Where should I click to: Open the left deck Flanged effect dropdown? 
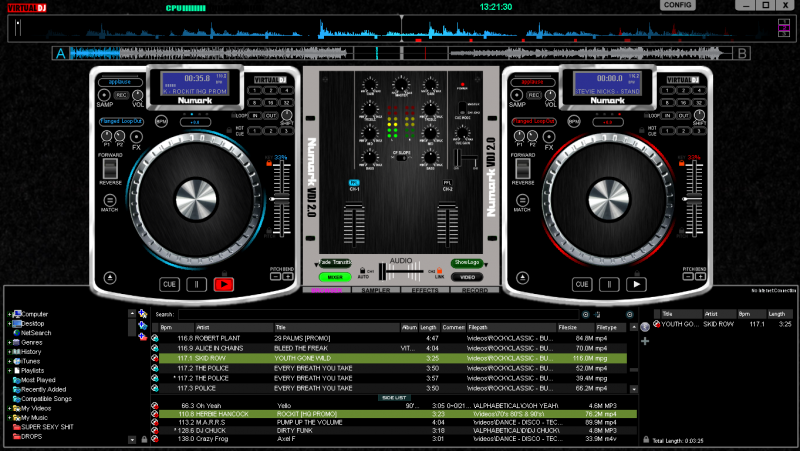coord(121,121)
